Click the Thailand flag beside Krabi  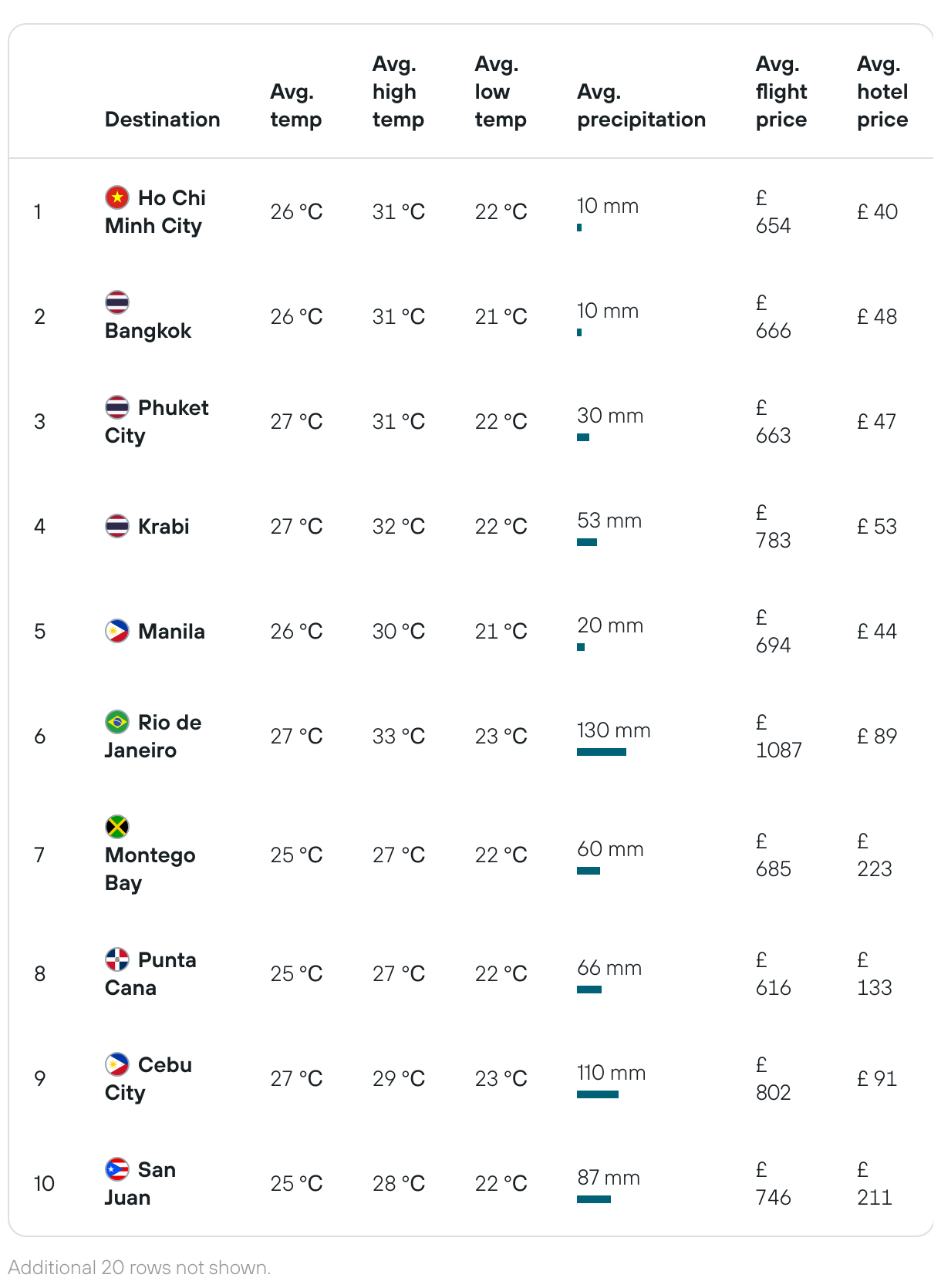(x=117, y=526)
